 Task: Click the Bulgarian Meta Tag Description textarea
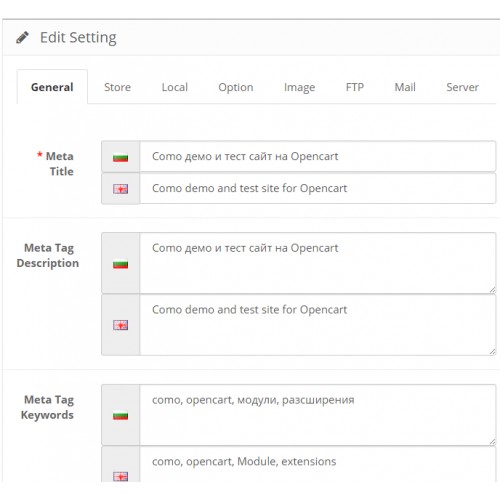tap(318, 263)
